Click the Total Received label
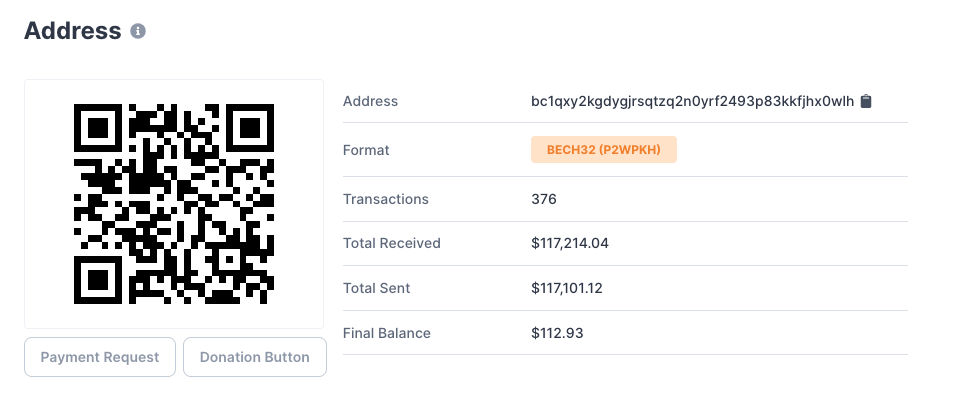This screenshot has width=962, height=403. [x=391, y=243]
